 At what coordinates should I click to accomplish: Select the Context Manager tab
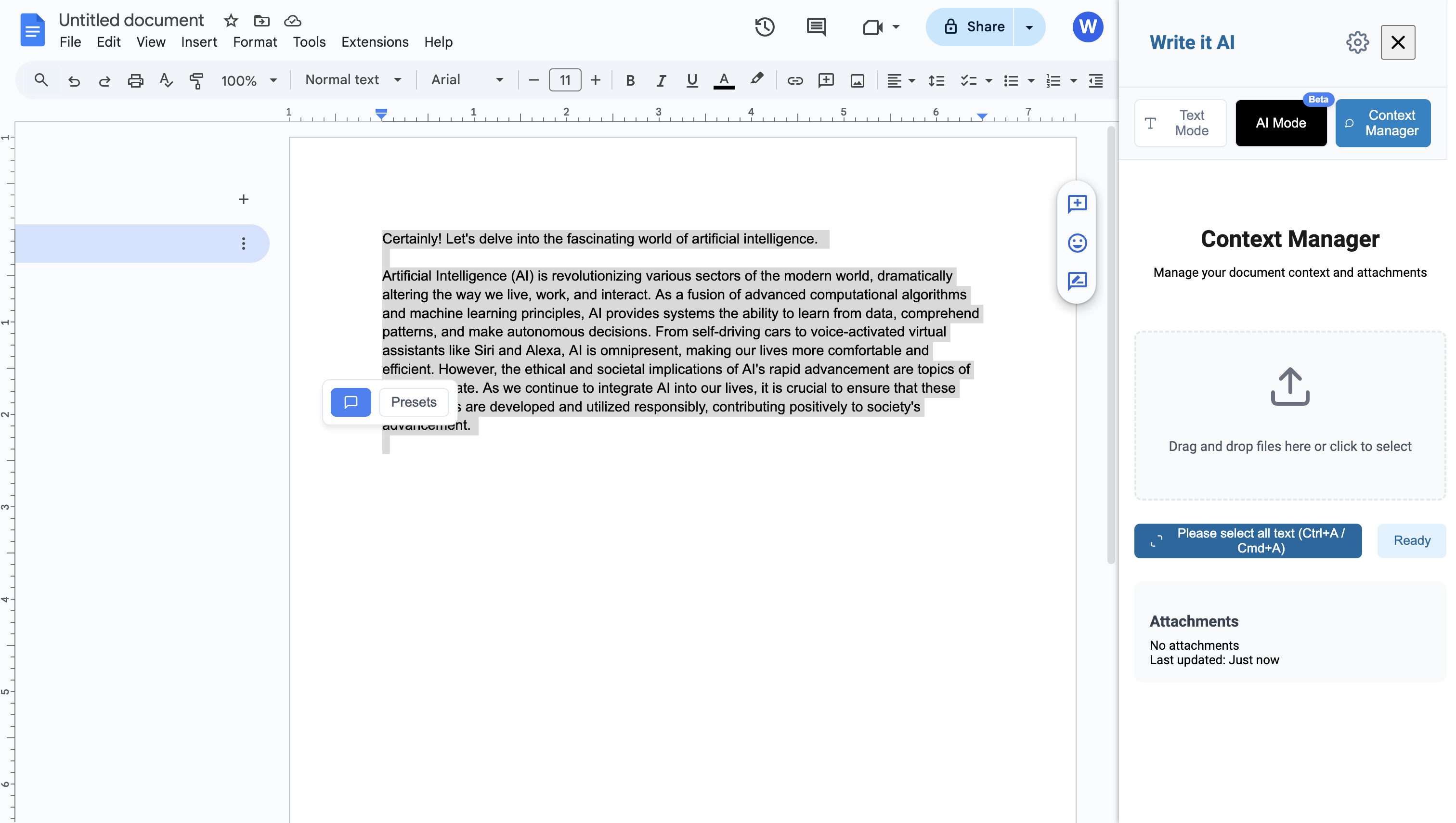tap(1383, 123)
